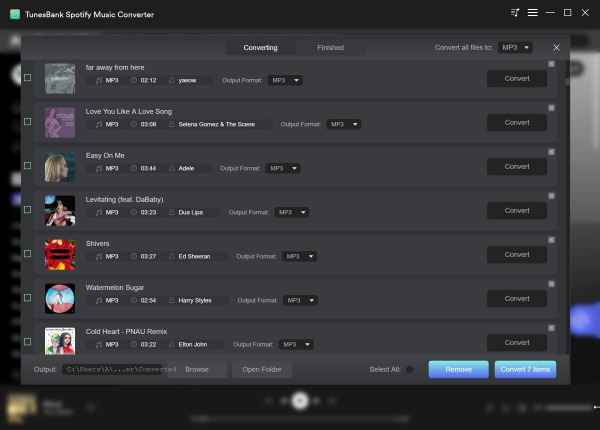Click the output path input field
This screenshot has width=600, height=430.
(x=113, y=369)
